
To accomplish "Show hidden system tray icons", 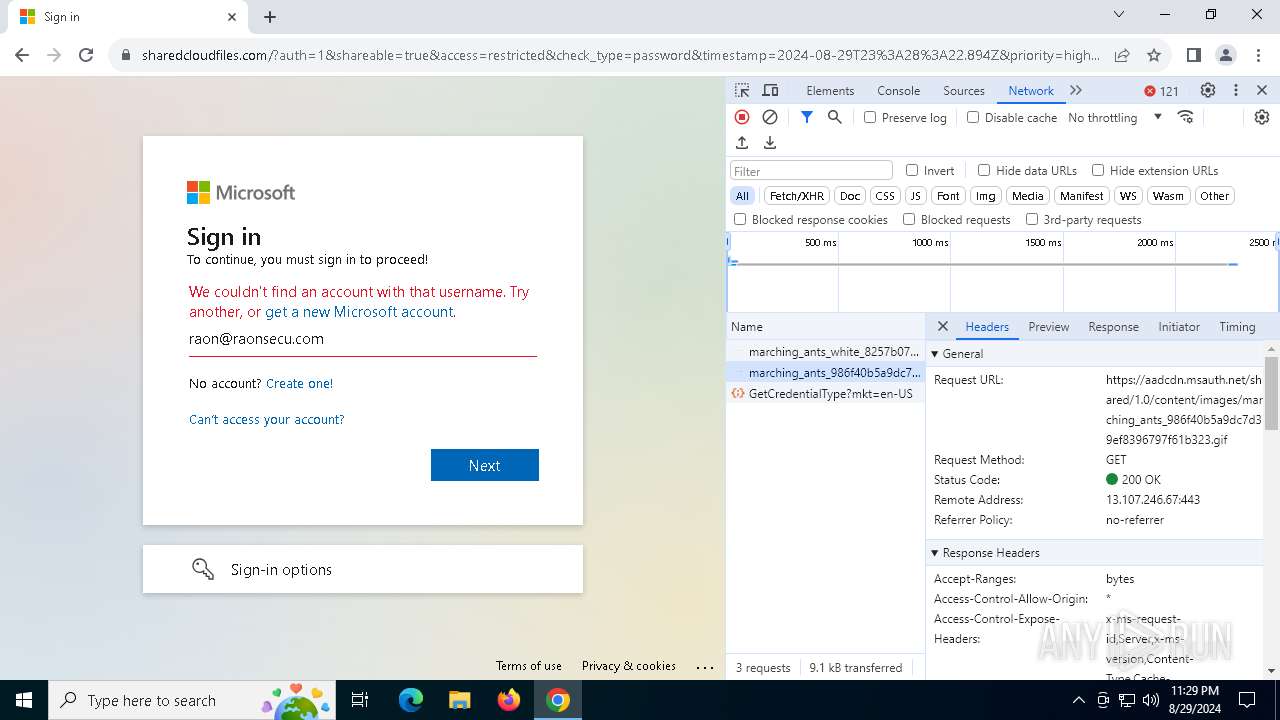I will [x=1078, y=700].
